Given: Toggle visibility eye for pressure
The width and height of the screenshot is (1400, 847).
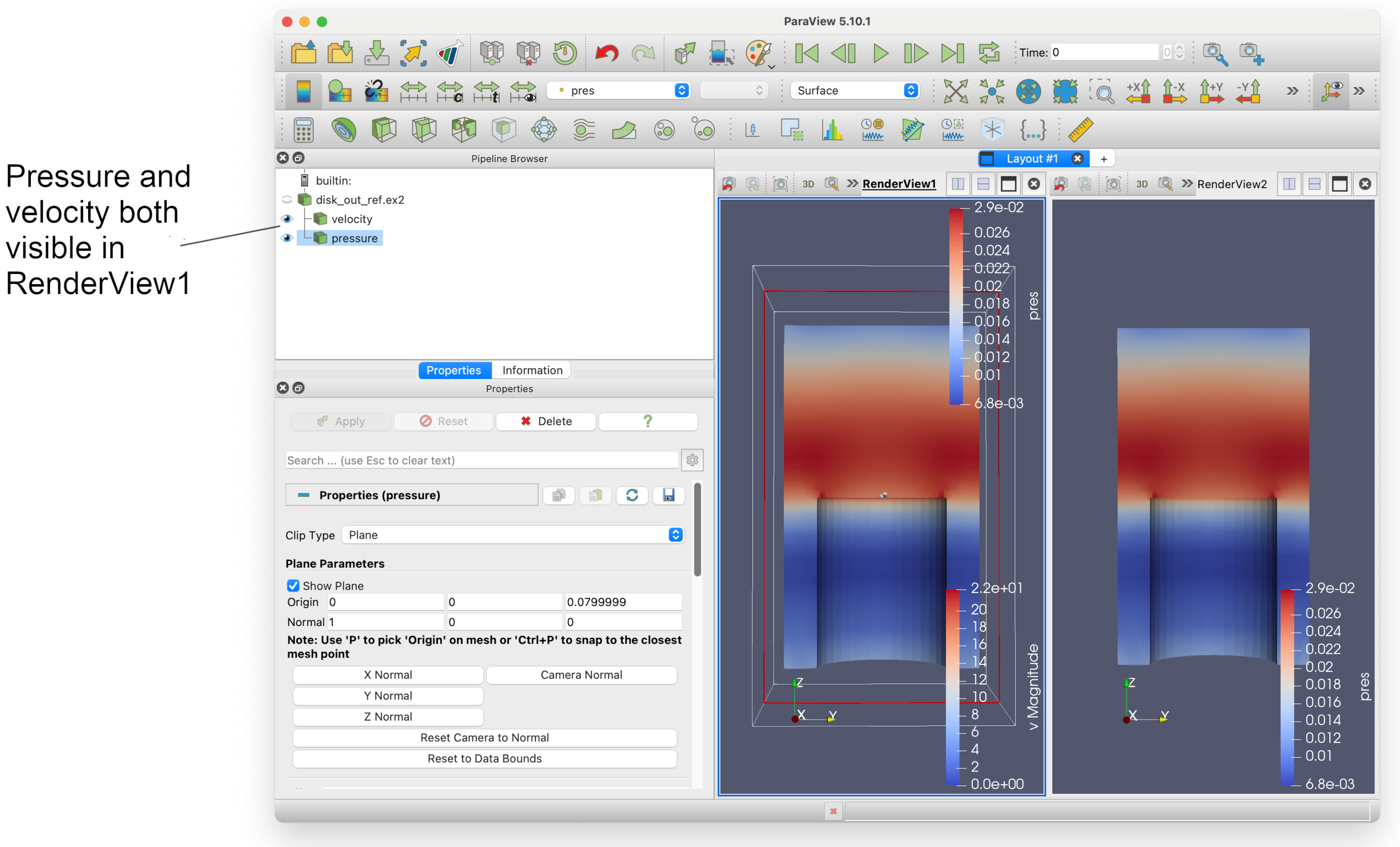Looking at the screenshot, I should click(287, 238).
